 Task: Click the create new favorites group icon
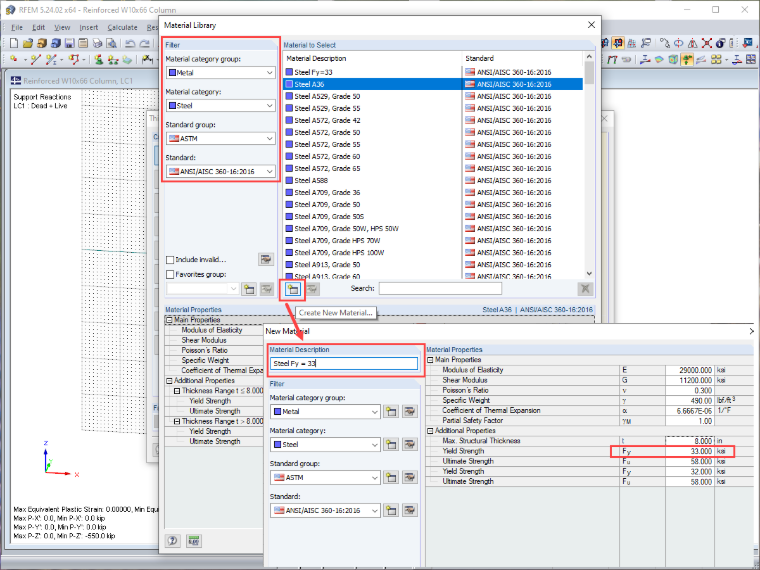[249, 289]
